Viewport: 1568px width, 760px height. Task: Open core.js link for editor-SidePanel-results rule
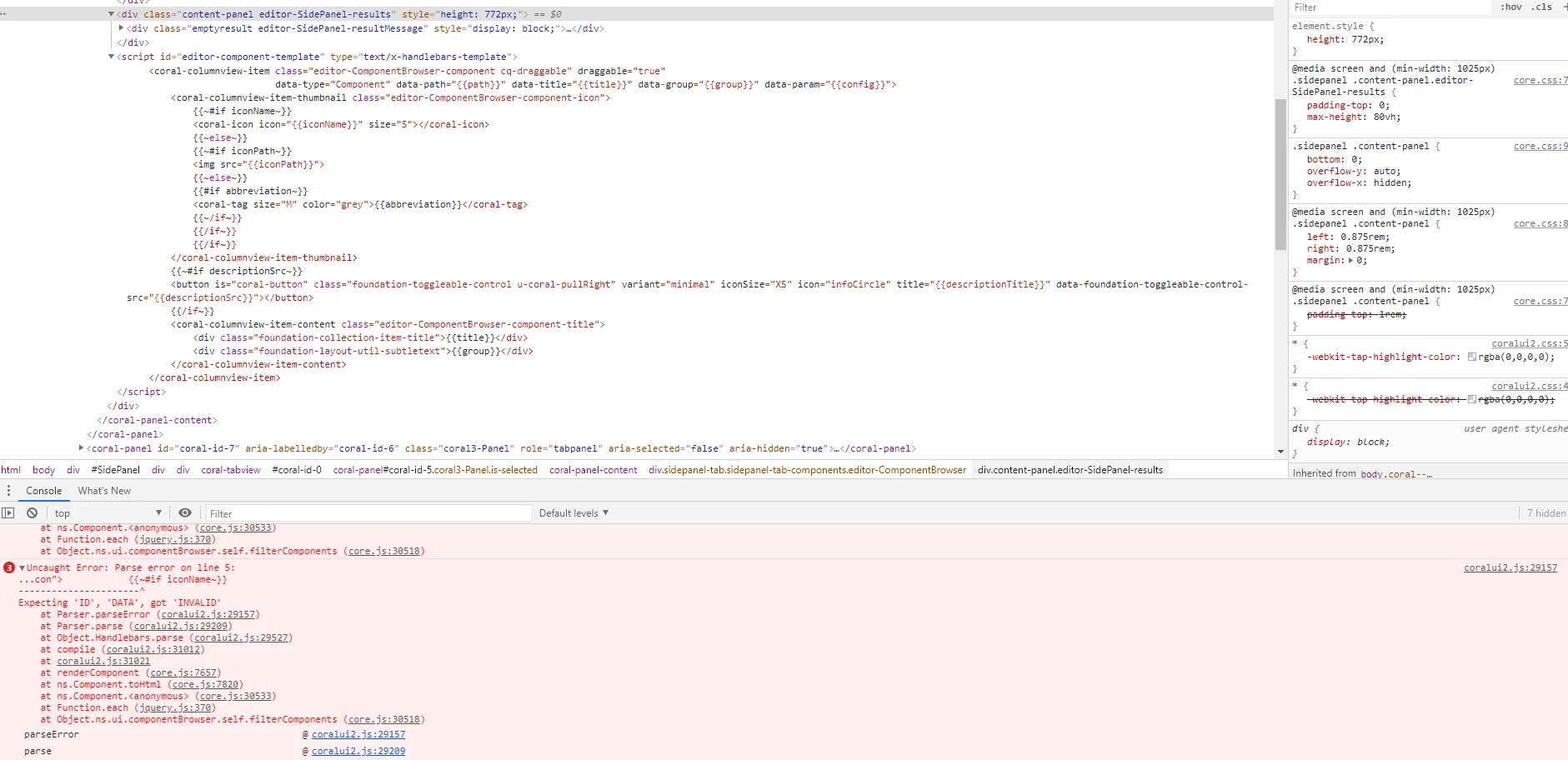pyautogui.click(x=1540, y=81)
